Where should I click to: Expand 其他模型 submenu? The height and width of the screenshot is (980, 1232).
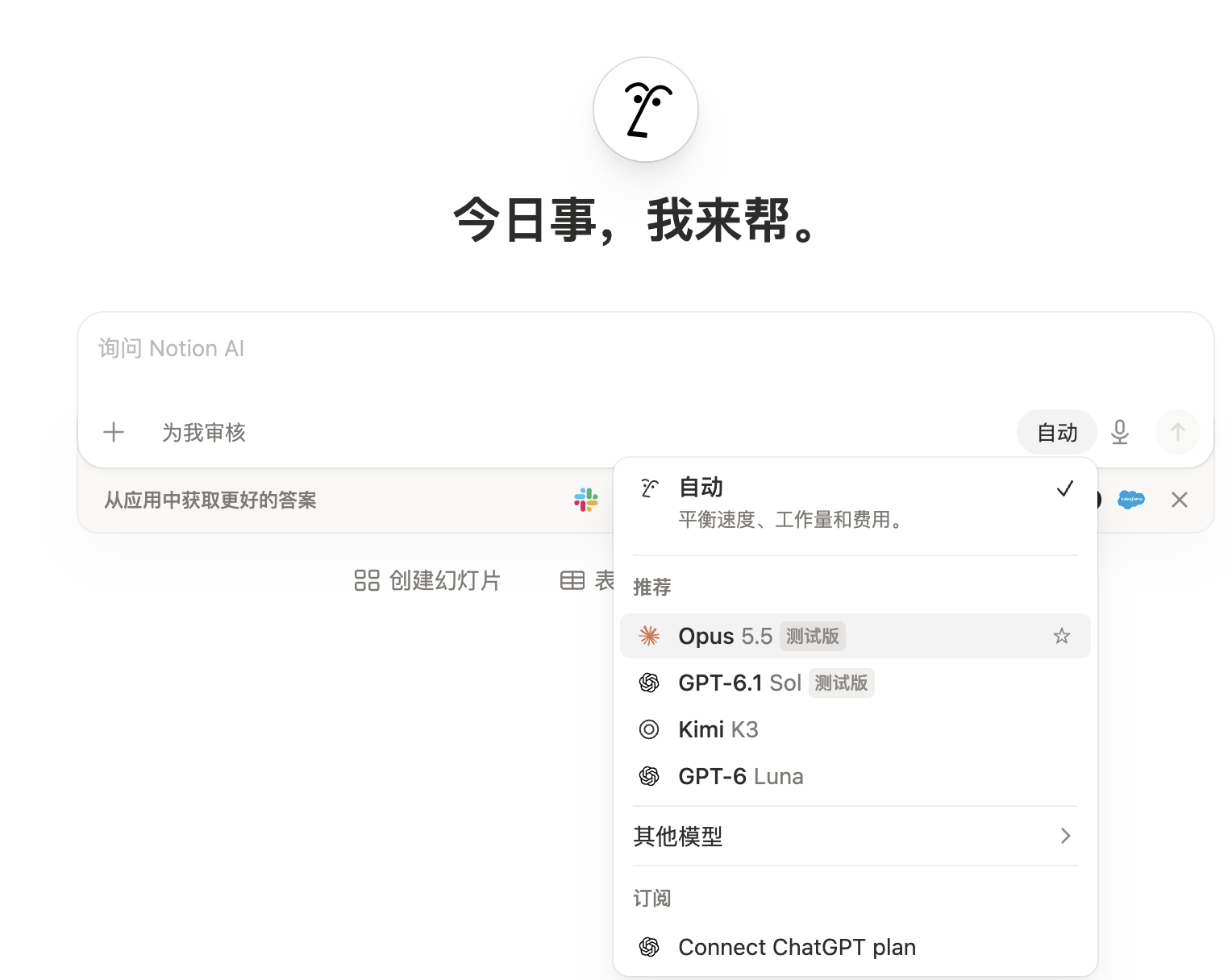(x=855, y=836)
